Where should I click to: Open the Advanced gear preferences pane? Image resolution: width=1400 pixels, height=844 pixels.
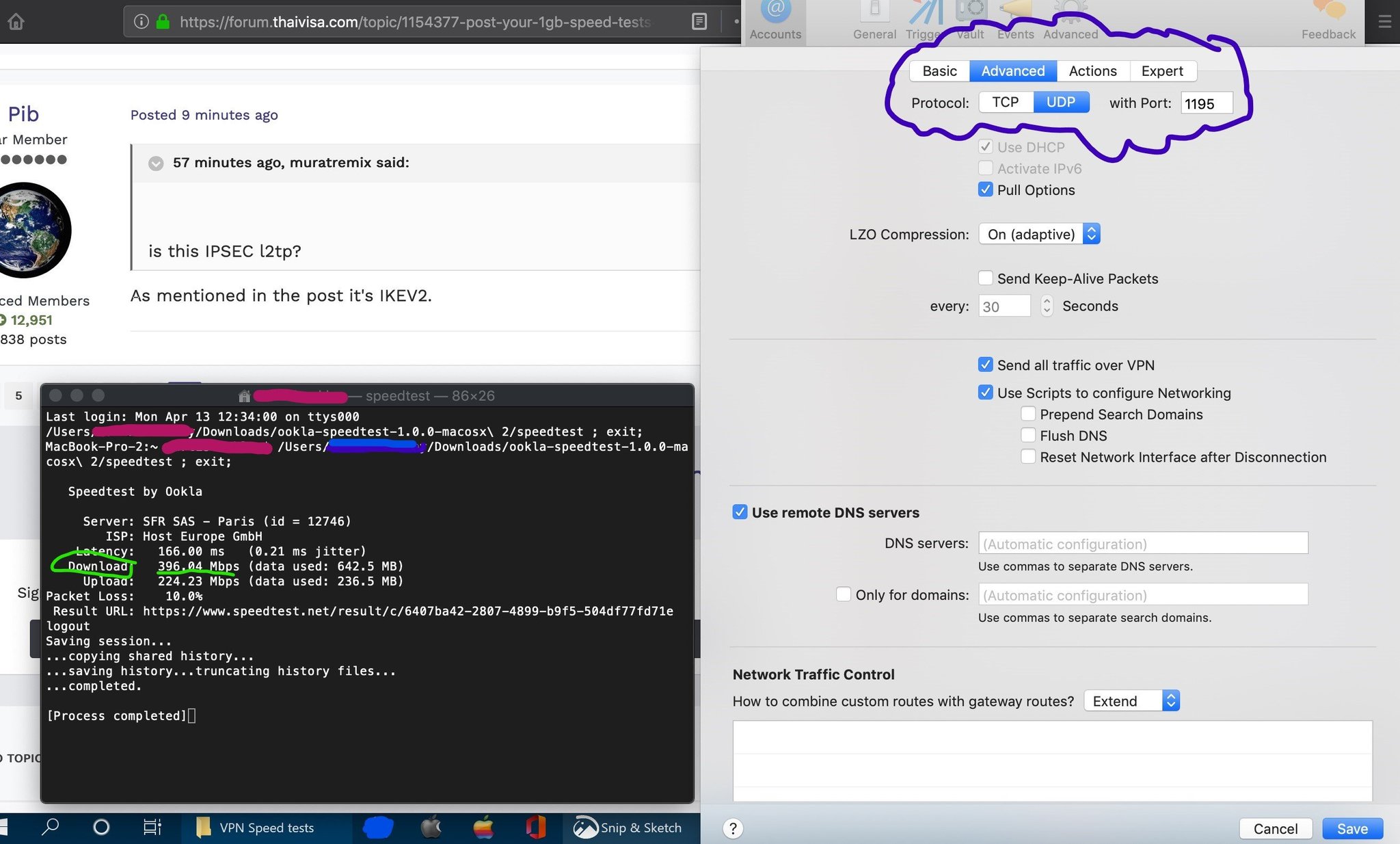pos(1071,22)
